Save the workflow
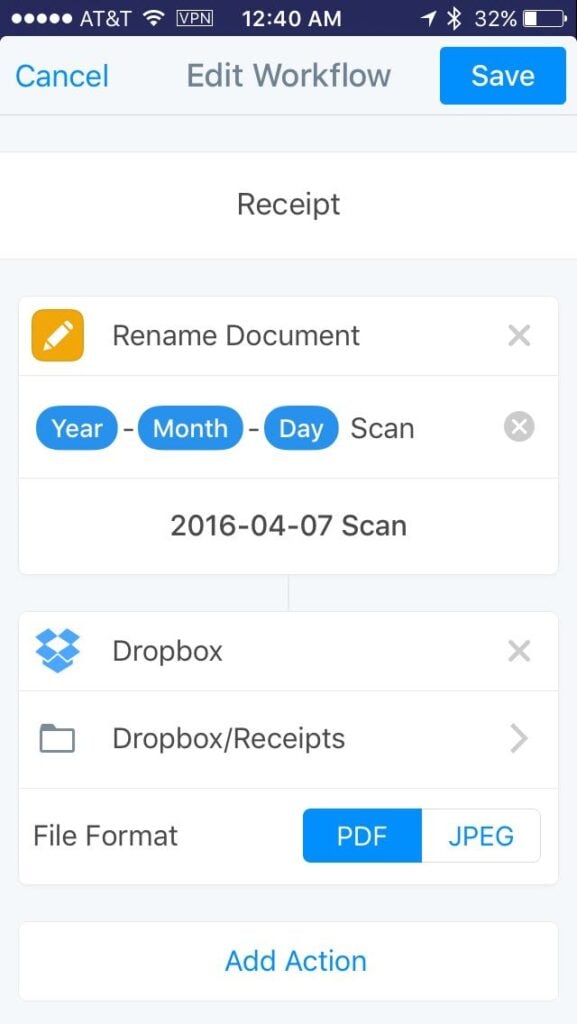 [x=503, y=76]
